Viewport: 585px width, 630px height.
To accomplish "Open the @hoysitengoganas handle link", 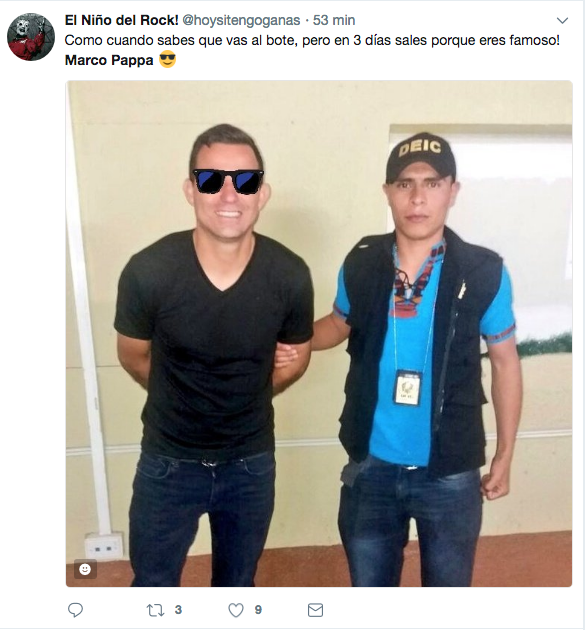I will coord(241,20).
